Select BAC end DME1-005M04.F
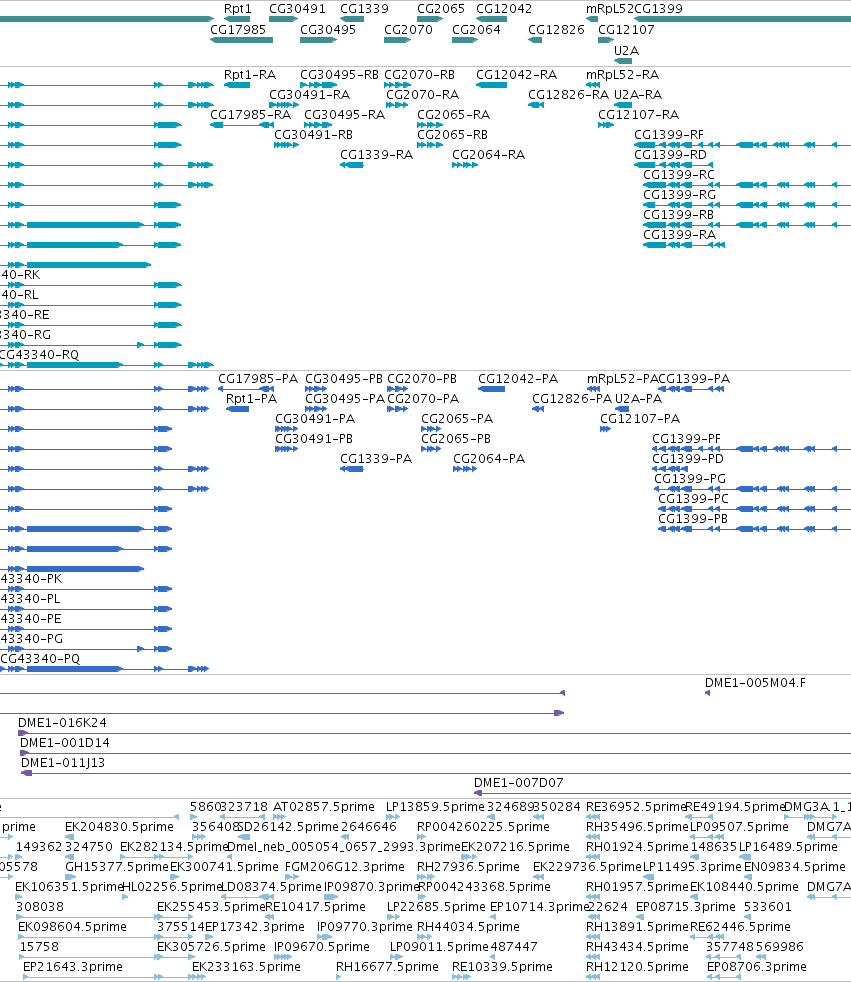 point(755,683)
